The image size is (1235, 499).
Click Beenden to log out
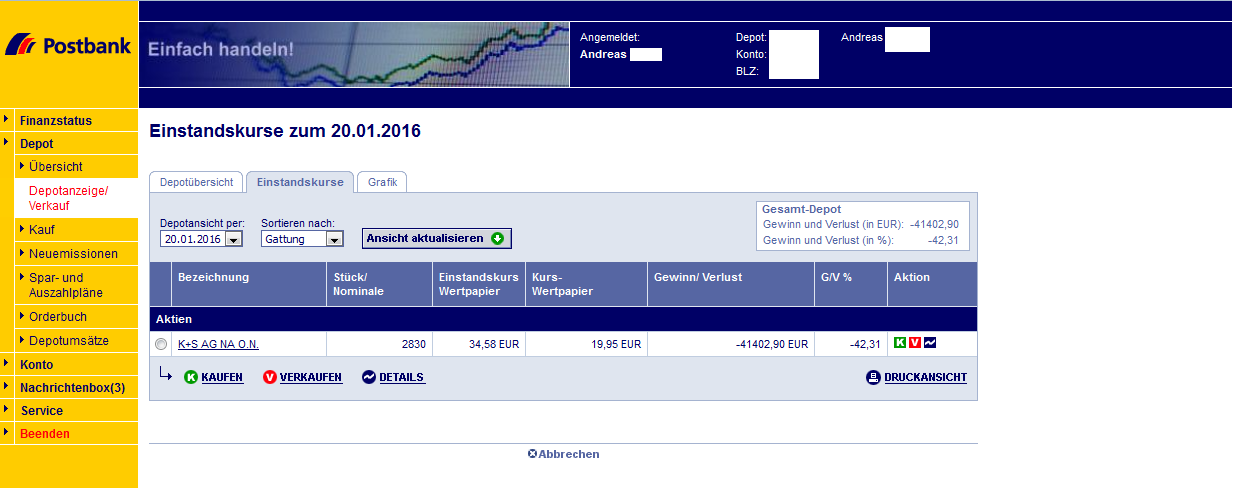tap(45, 434)
